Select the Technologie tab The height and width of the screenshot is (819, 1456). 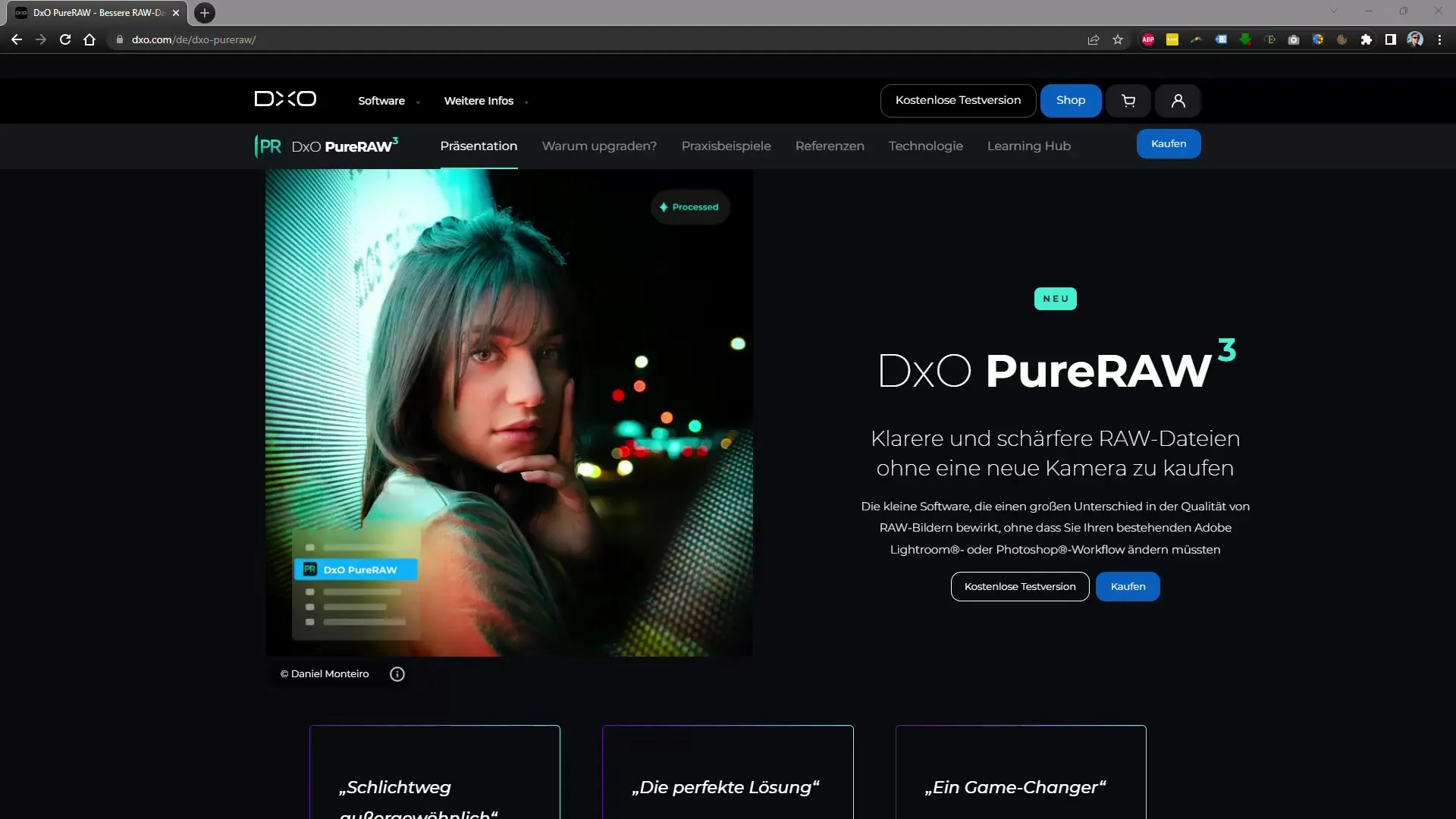point(925,145)
